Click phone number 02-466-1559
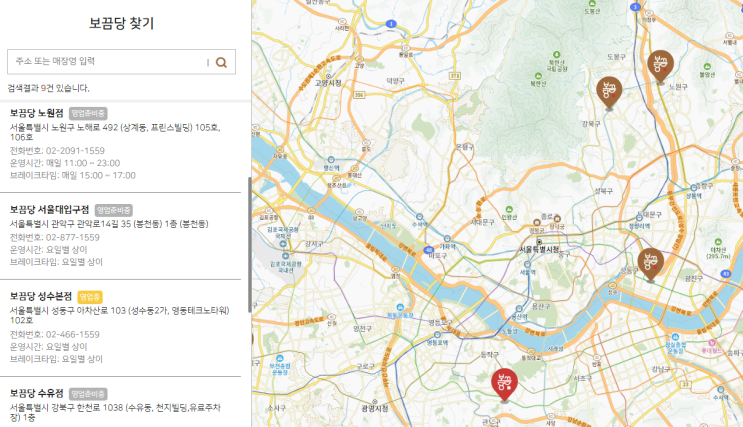Viewport: 743px width, 427px height. (x=72, y=335)
